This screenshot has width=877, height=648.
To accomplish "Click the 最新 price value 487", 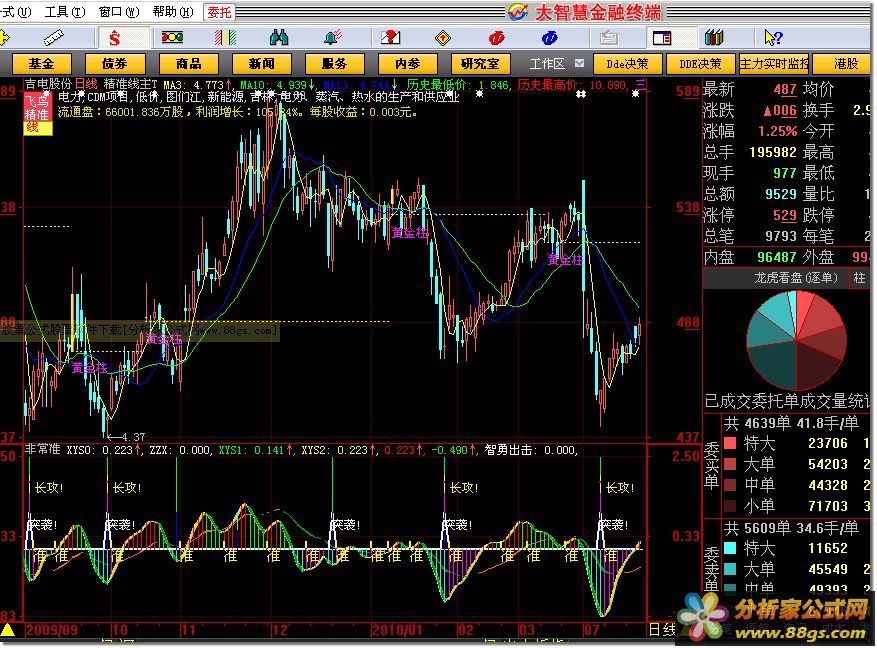I will 785,89.
